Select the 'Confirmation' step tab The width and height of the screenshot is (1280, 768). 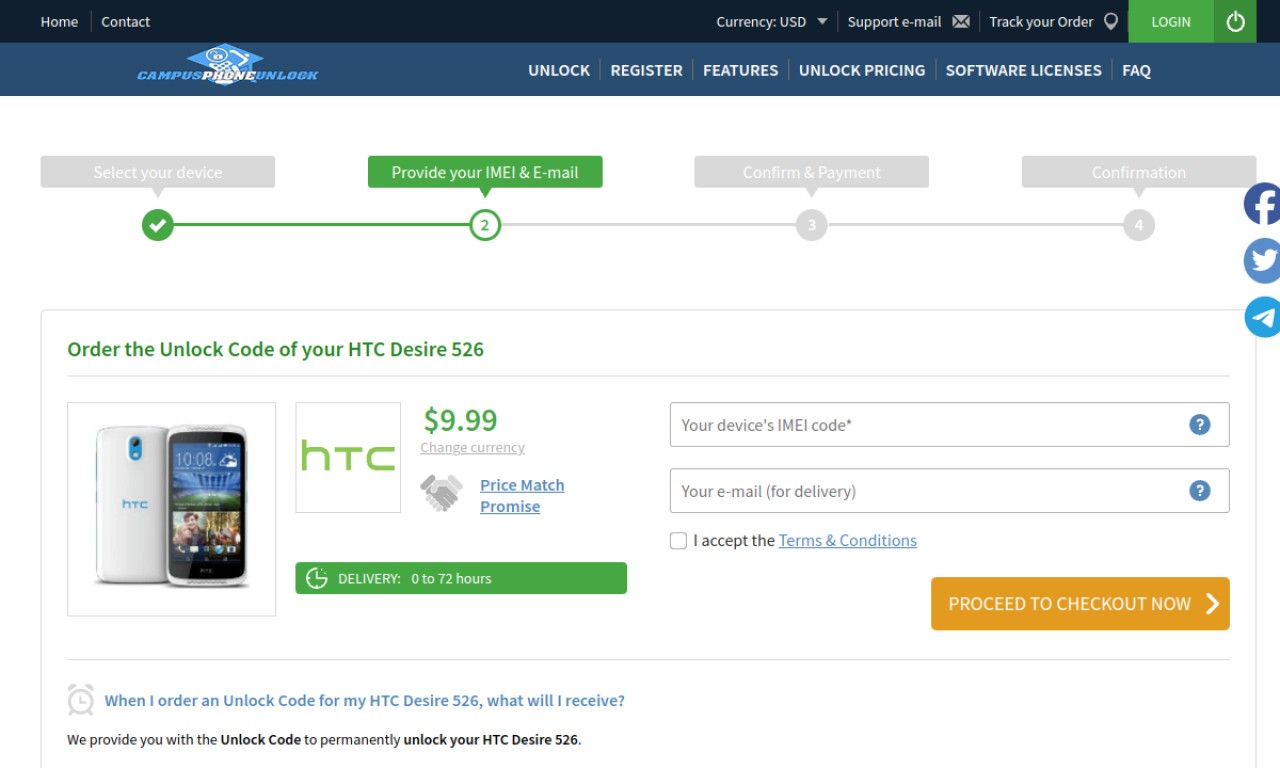(1139, 172)
